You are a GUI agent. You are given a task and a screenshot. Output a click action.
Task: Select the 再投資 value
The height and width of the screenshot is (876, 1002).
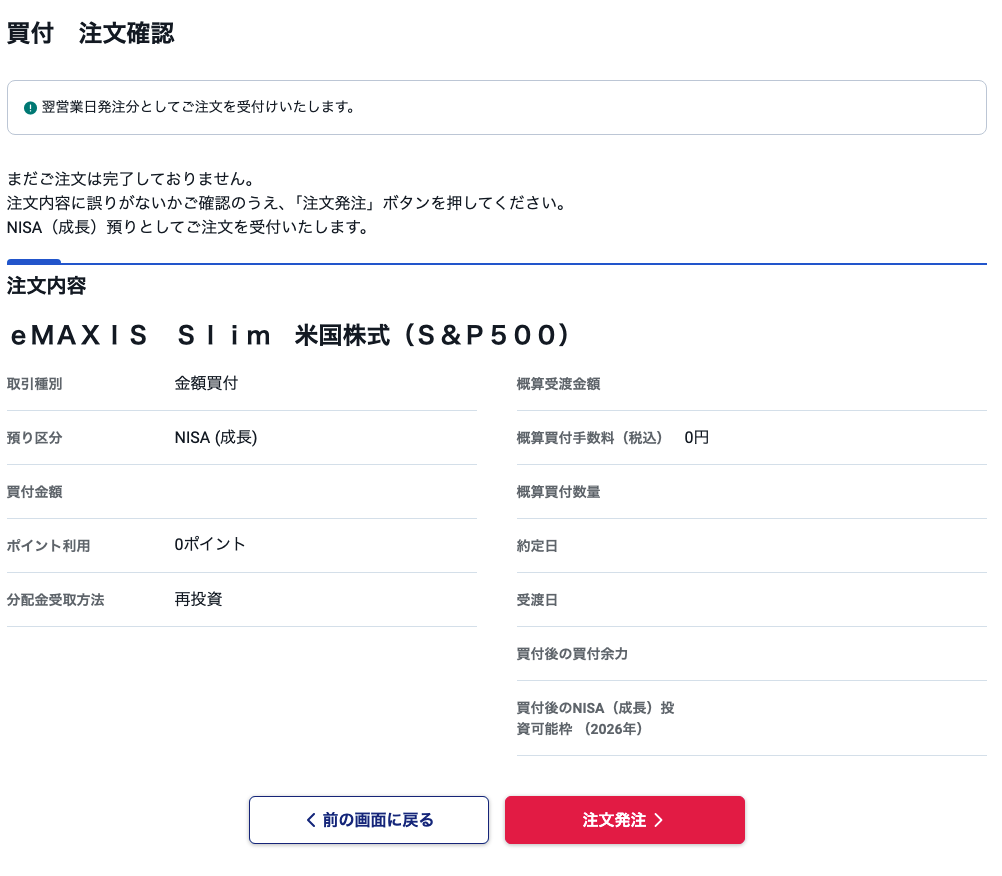[x=198, y=599]
